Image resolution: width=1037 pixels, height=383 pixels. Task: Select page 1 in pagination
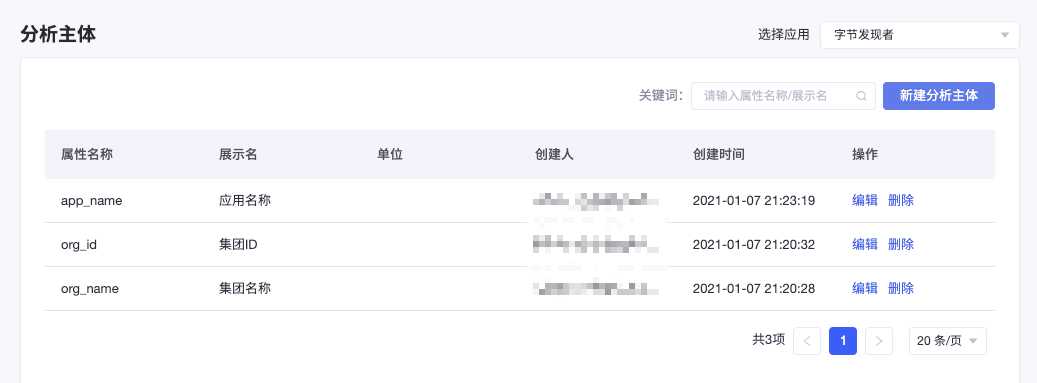[x=843, y=341]
